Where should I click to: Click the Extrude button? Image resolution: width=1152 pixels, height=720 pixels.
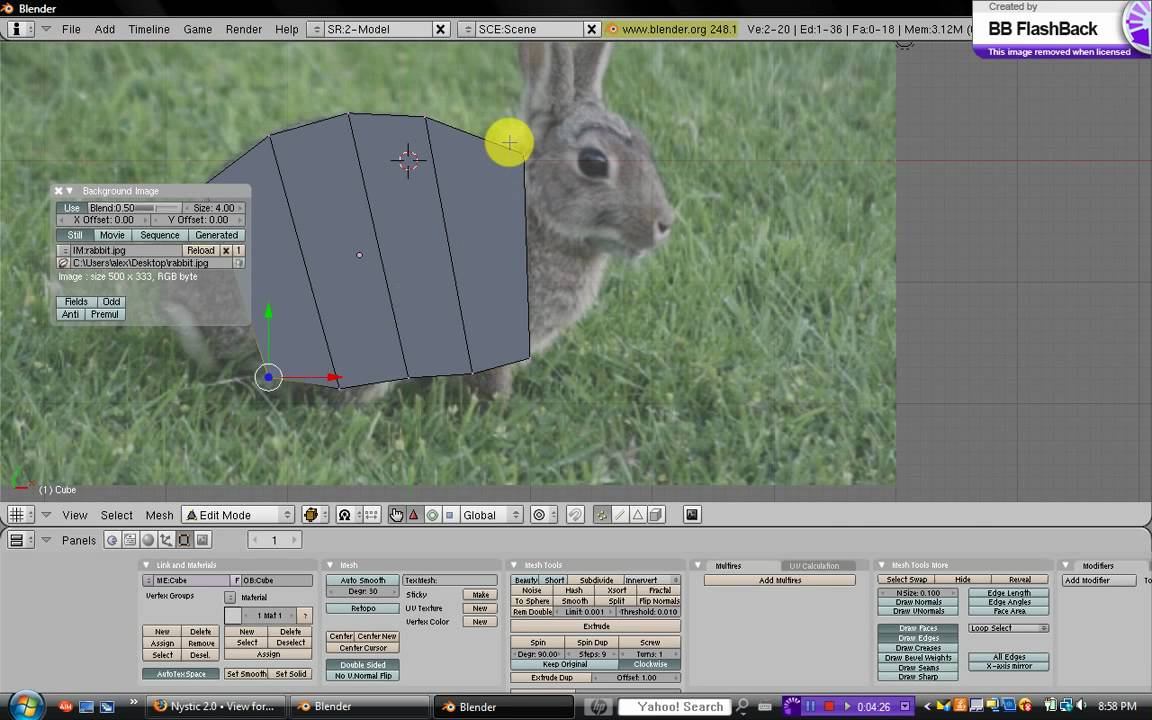pos(596,627)
